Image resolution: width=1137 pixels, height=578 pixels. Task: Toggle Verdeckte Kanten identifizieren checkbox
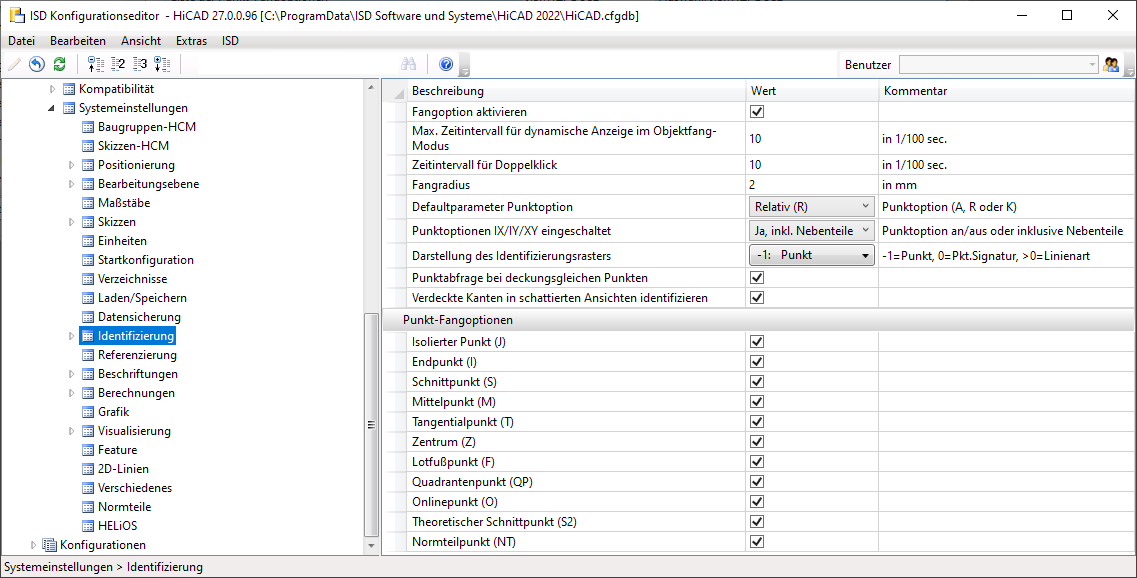tap(757, 297)
